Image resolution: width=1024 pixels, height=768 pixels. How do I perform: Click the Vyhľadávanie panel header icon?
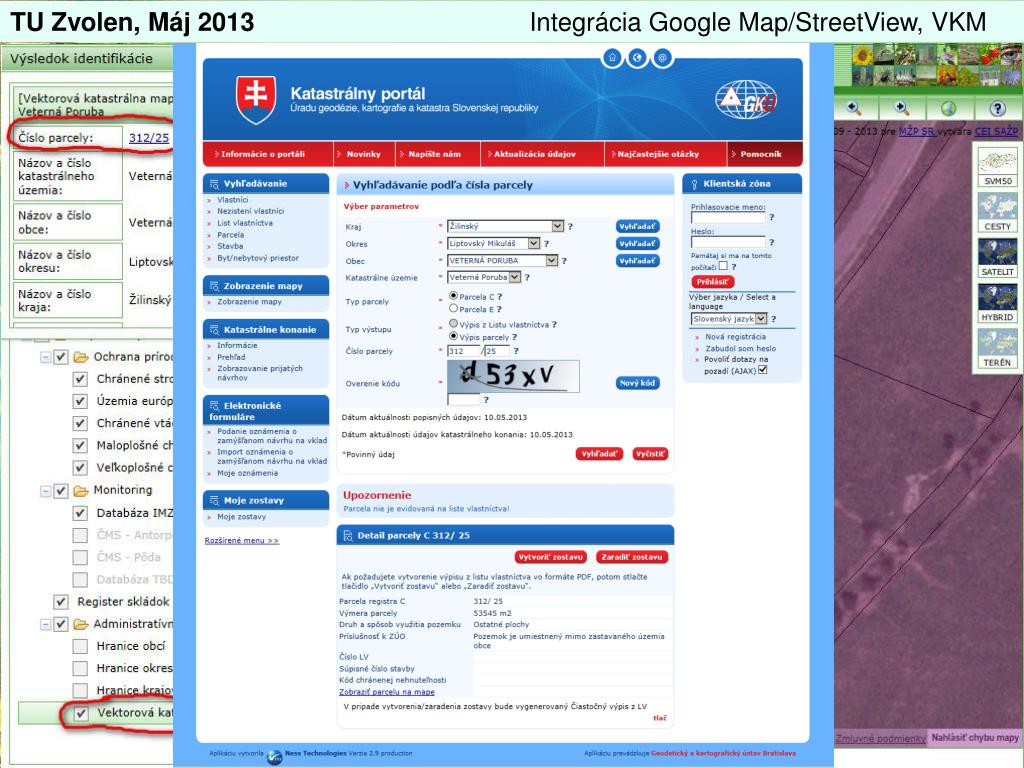tap(214, 184)
